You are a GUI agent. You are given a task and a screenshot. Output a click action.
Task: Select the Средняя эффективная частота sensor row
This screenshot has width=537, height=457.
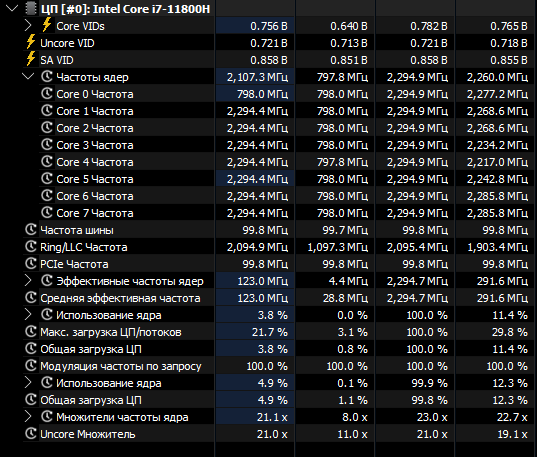pos(279,298)
